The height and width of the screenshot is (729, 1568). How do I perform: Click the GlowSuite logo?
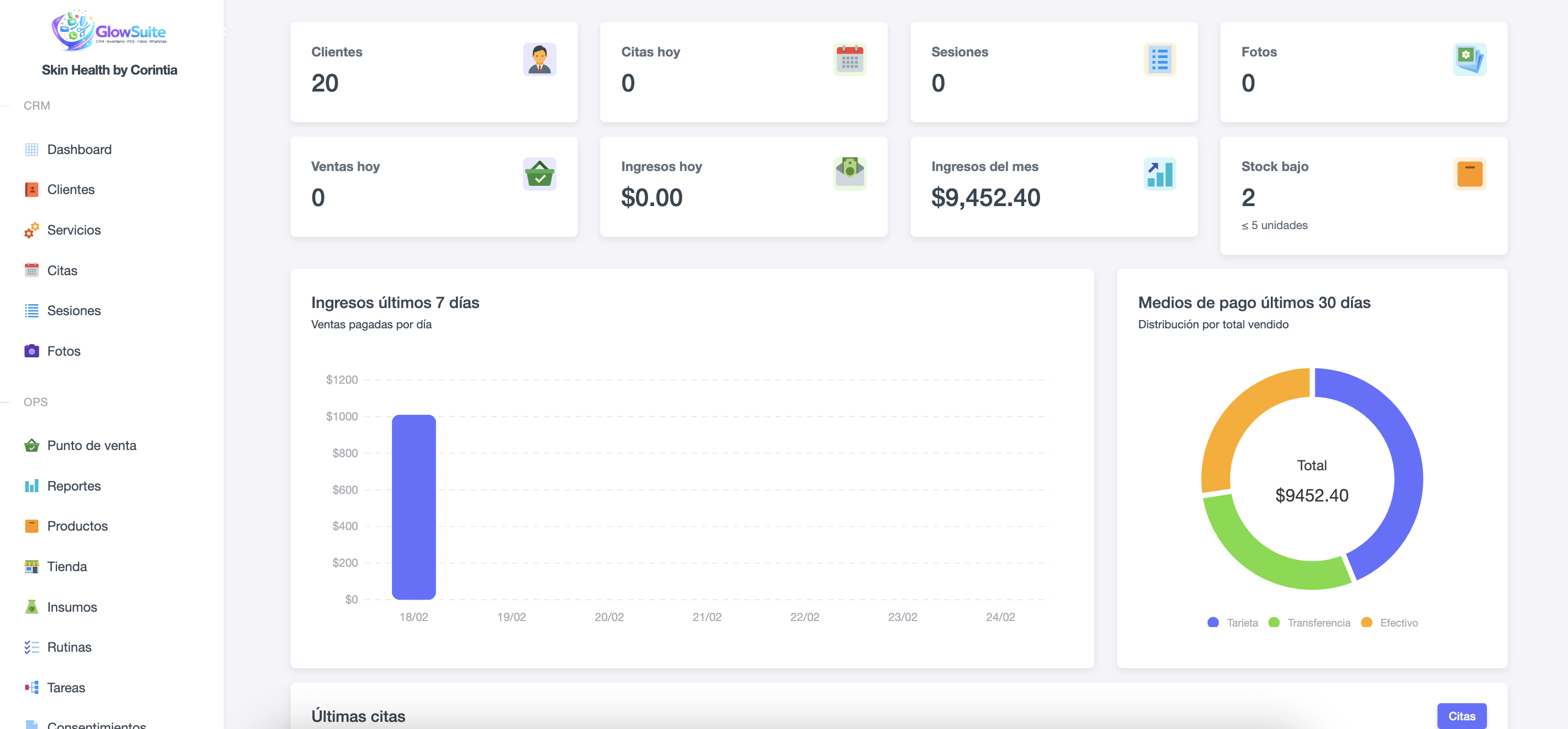click(109, 30)
